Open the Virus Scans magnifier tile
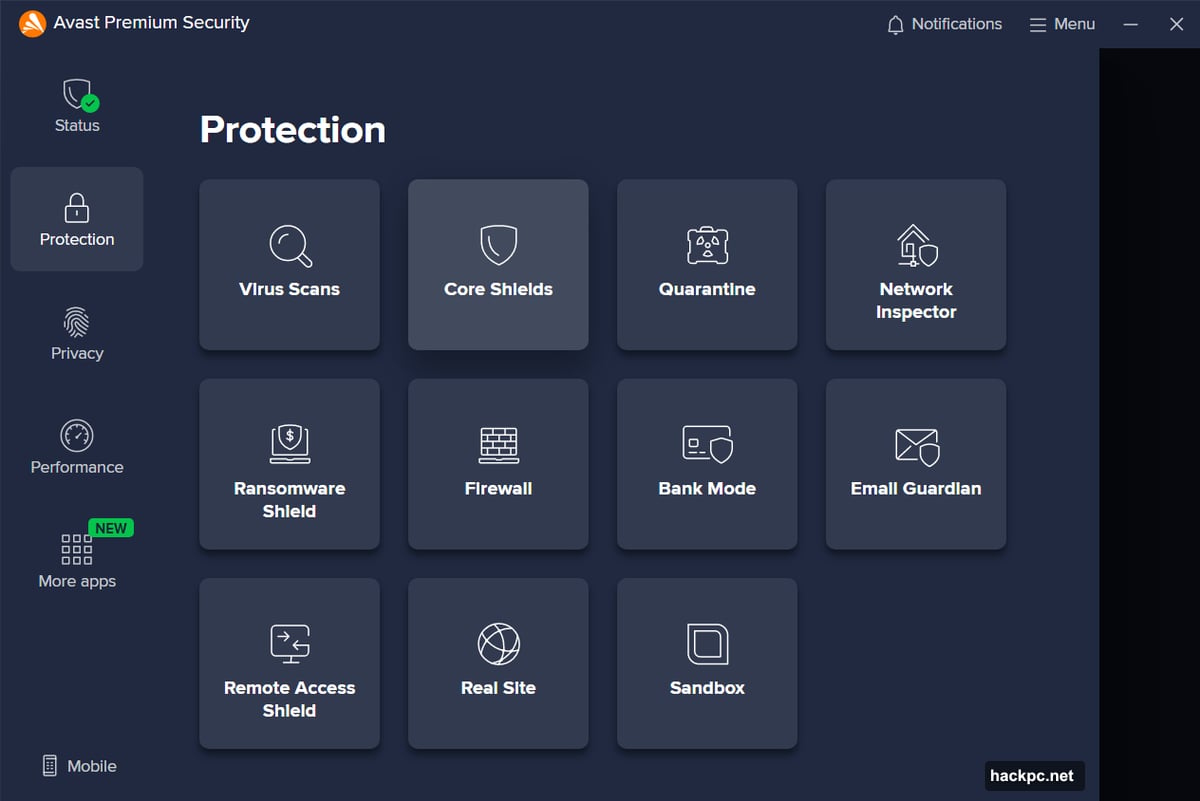 pyautogui.click(x=289, y=265)
